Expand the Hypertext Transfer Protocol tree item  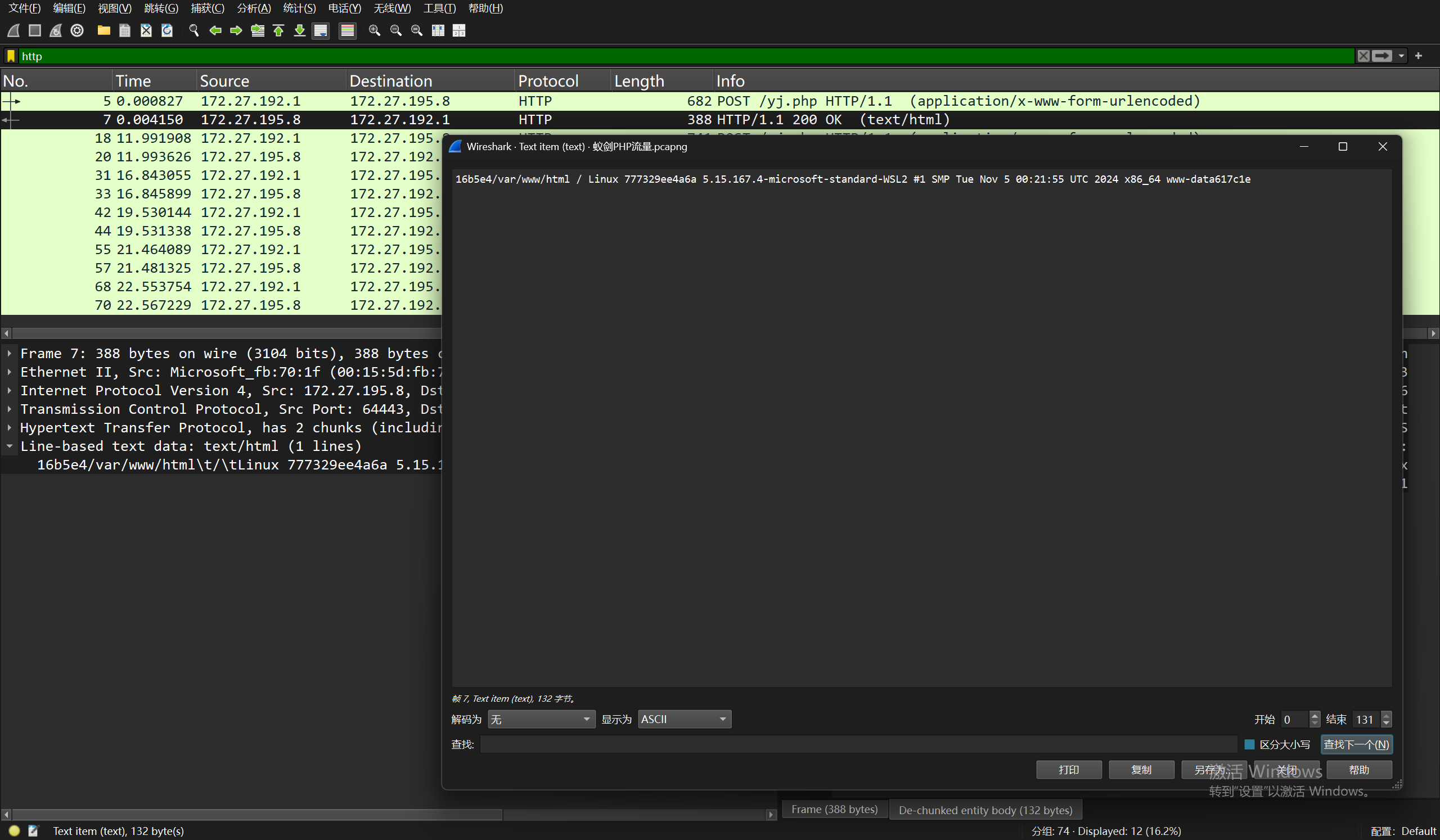tap(10, 428)
